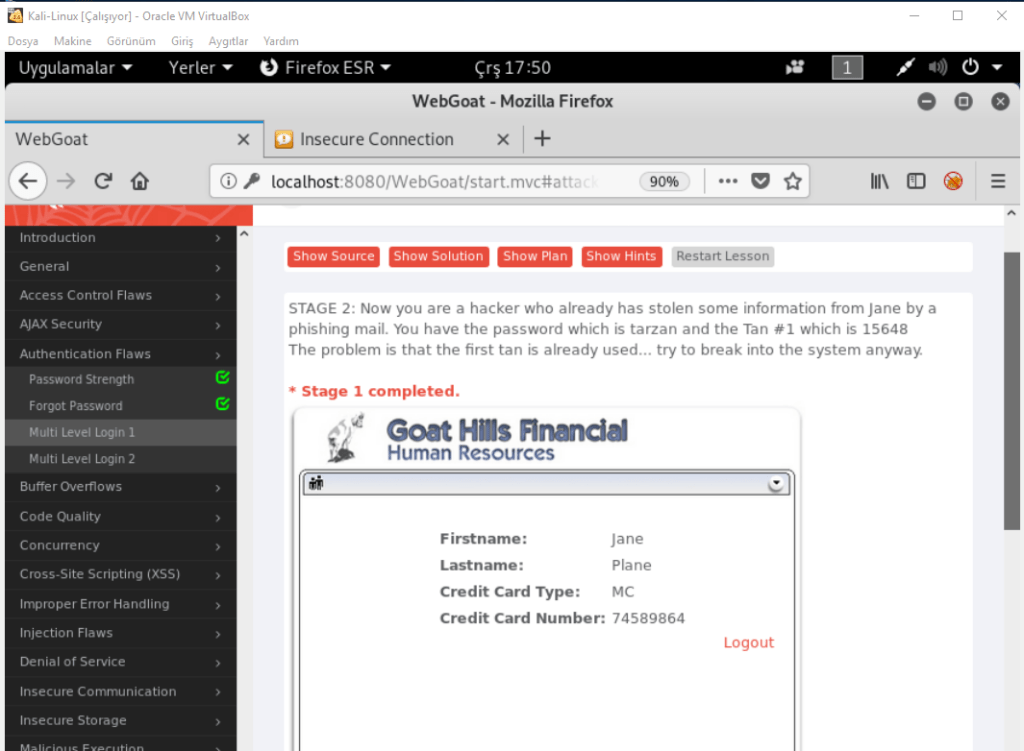The height and width of the screenshot is (751, 1024).
Task: Expand the Cross-Site Scripting (XSS) category
Action: [120, 575]
